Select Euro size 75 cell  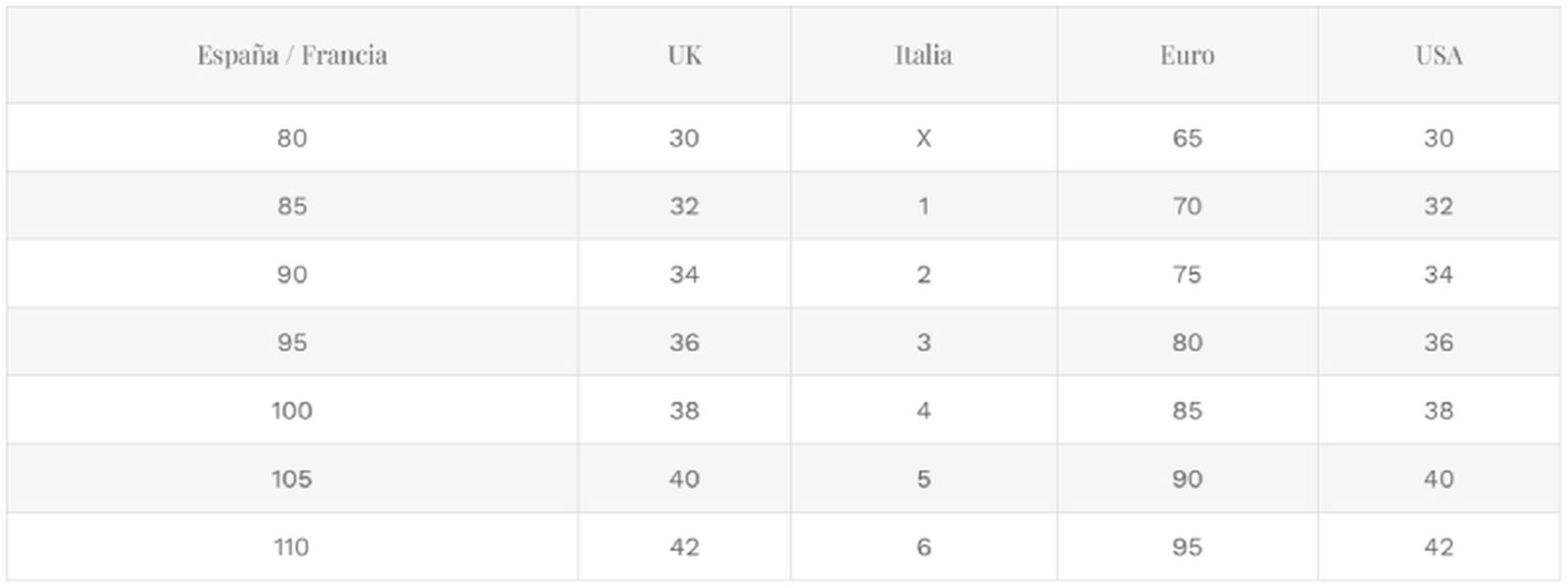[x=1187, y=274]
